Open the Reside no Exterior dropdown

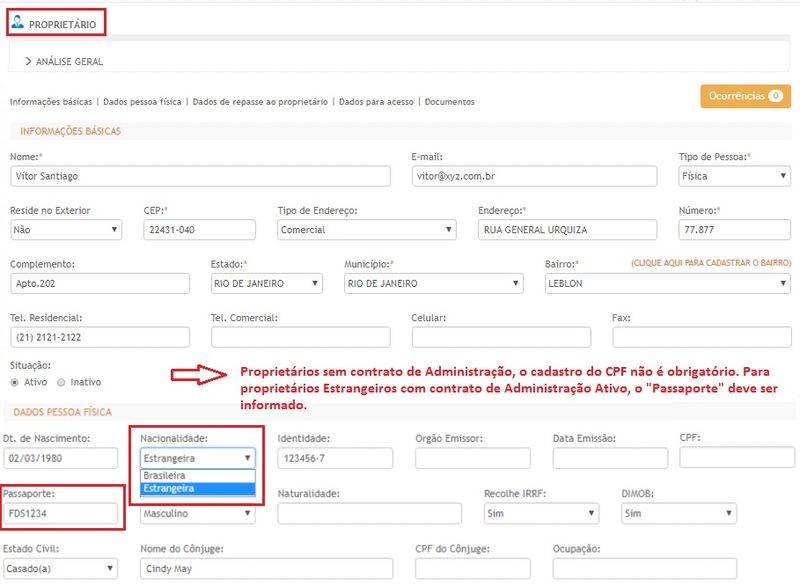click(65, 230)
